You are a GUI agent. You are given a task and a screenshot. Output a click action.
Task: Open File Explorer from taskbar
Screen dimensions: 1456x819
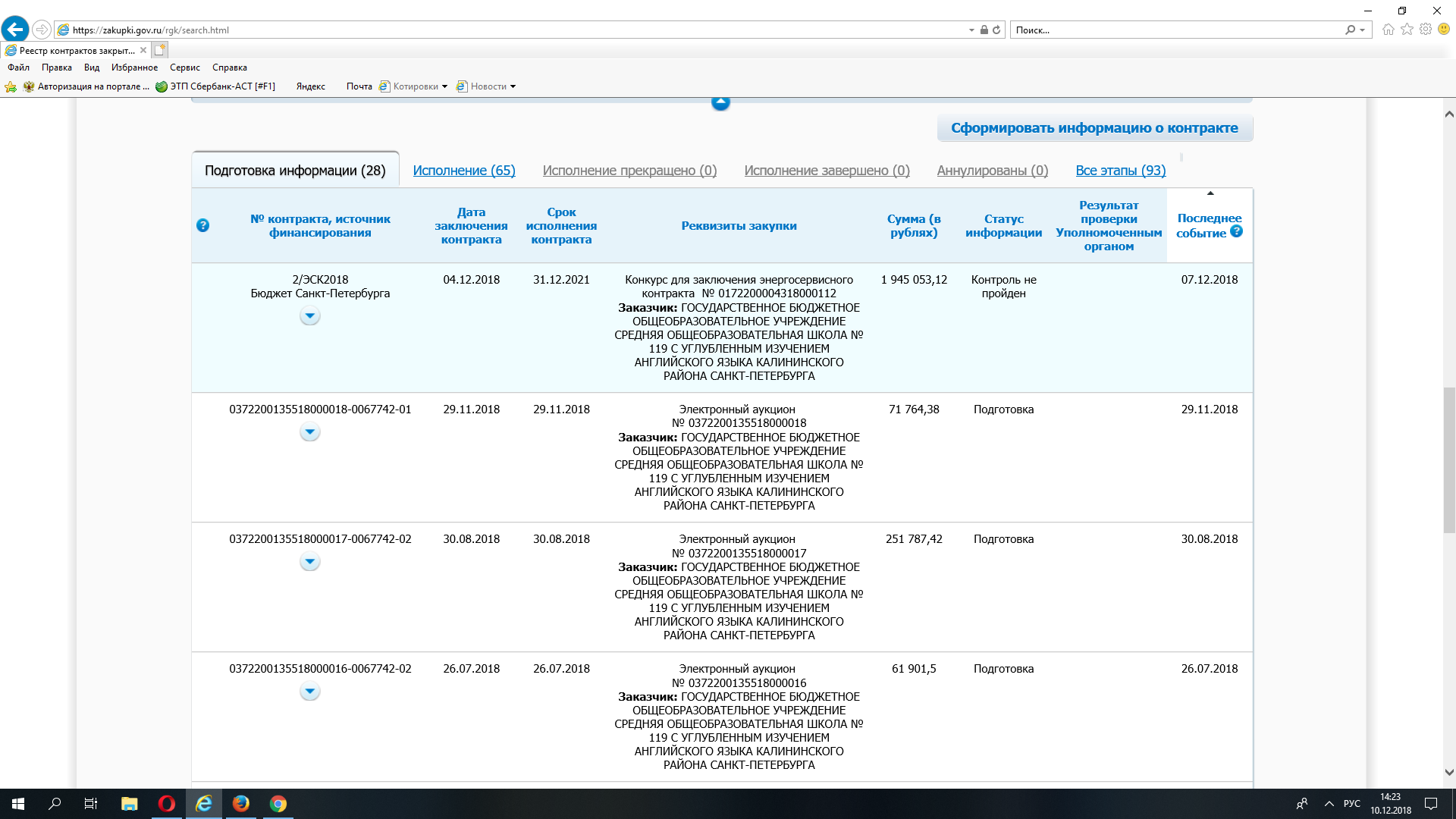(x=129, y=804)
